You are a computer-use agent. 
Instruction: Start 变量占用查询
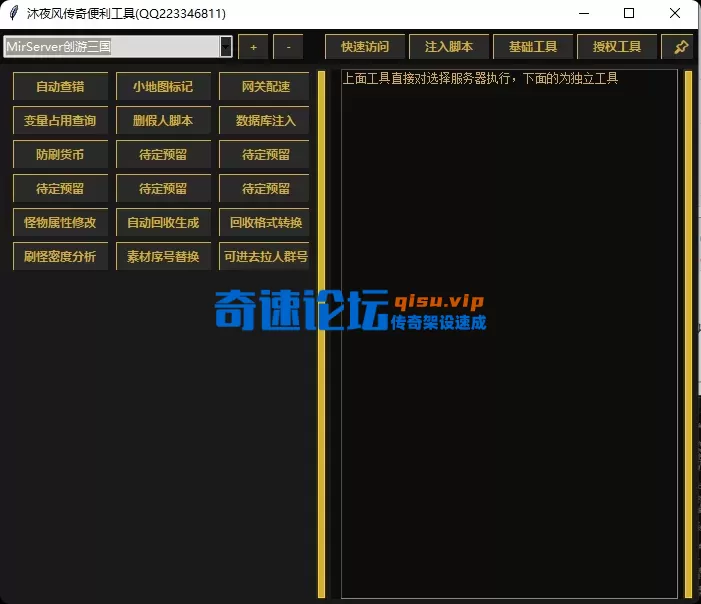tap(60, 120)
